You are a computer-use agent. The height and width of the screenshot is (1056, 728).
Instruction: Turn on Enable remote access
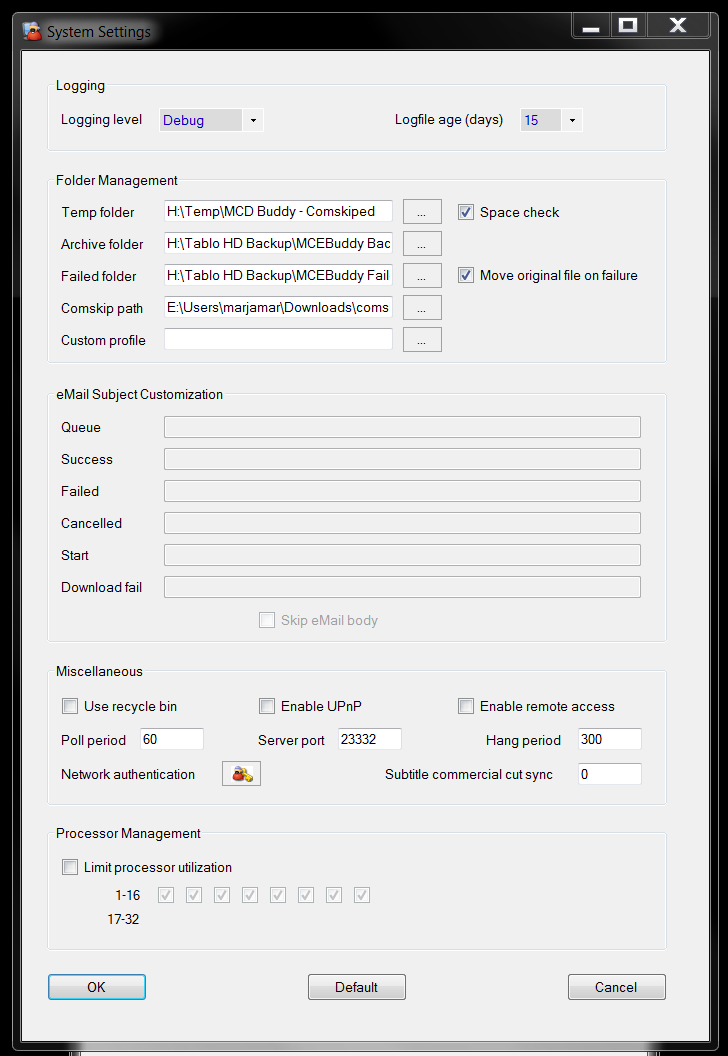point(465,706)
